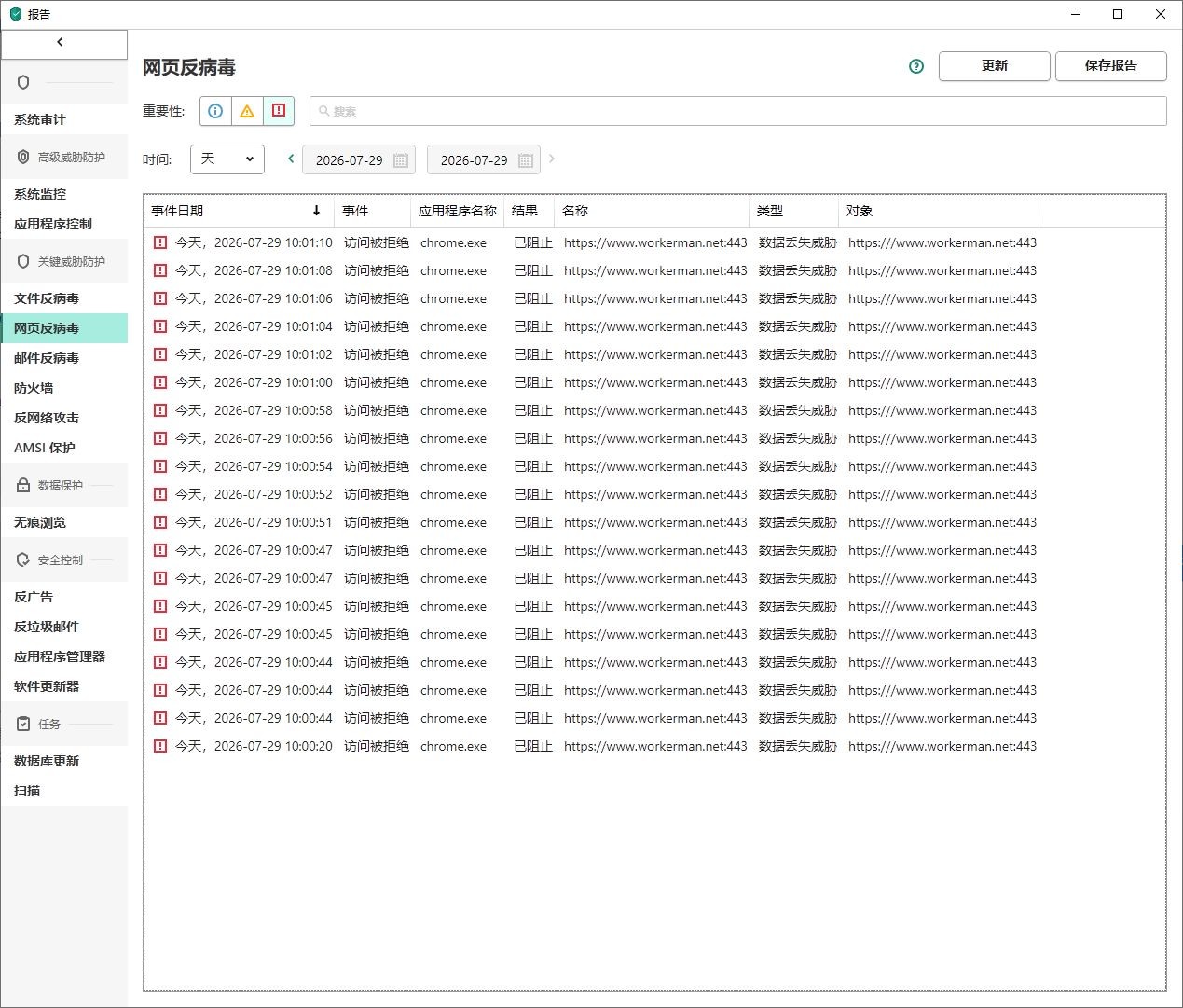
Task: Toggle the critical events red severity filter
Action: (x=279, y=111)
